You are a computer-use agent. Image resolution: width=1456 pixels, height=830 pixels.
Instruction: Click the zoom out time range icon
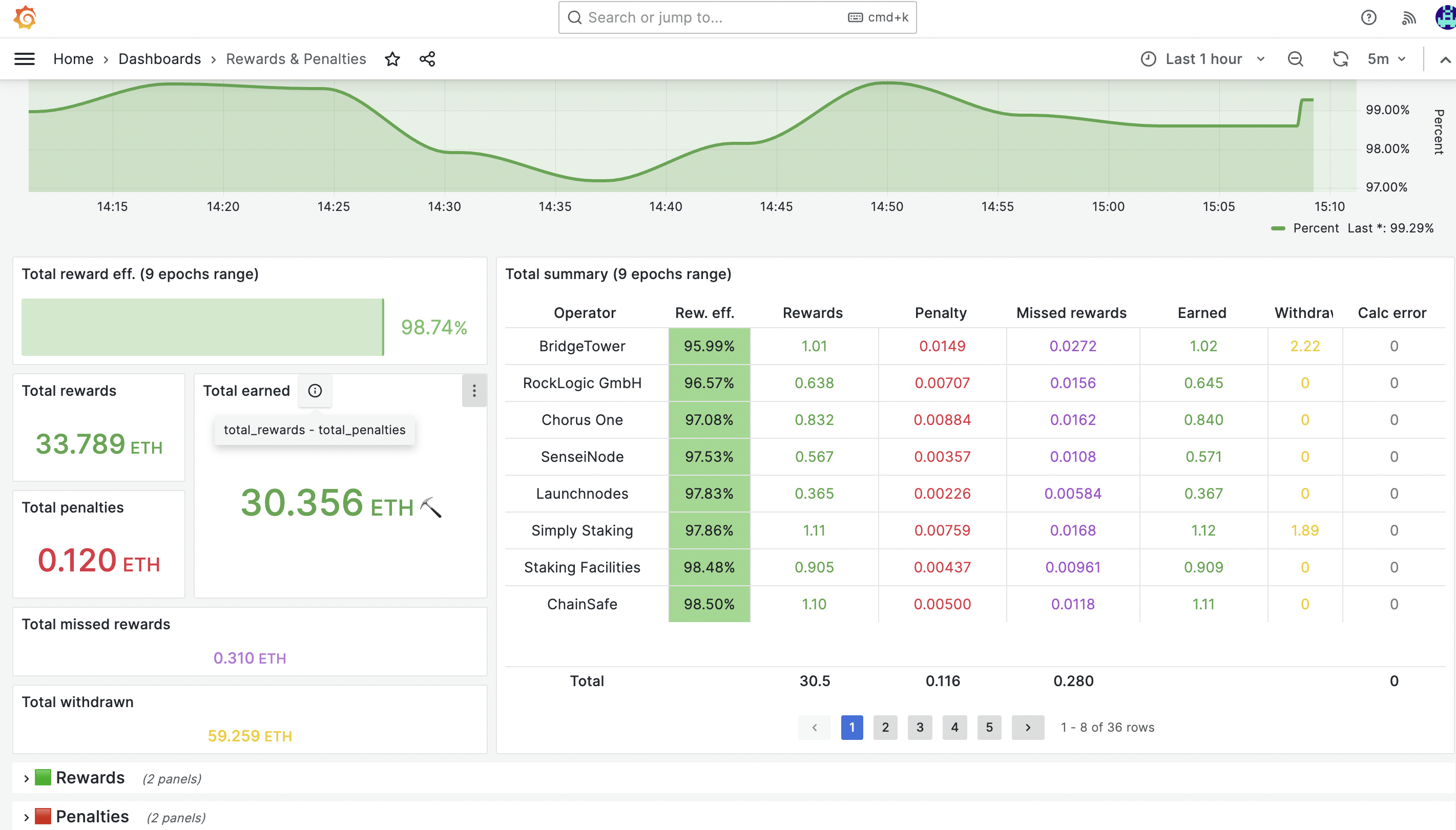tap(1295, 59)
